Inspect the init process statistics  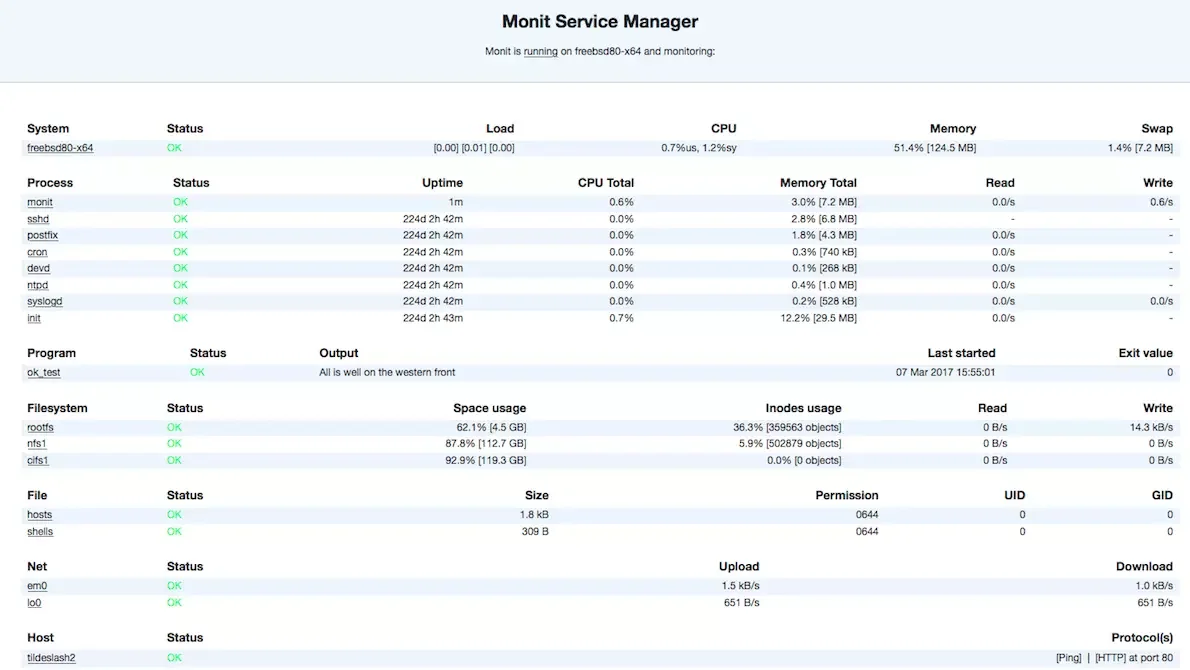pyautogui.click(x=33, y=317)
